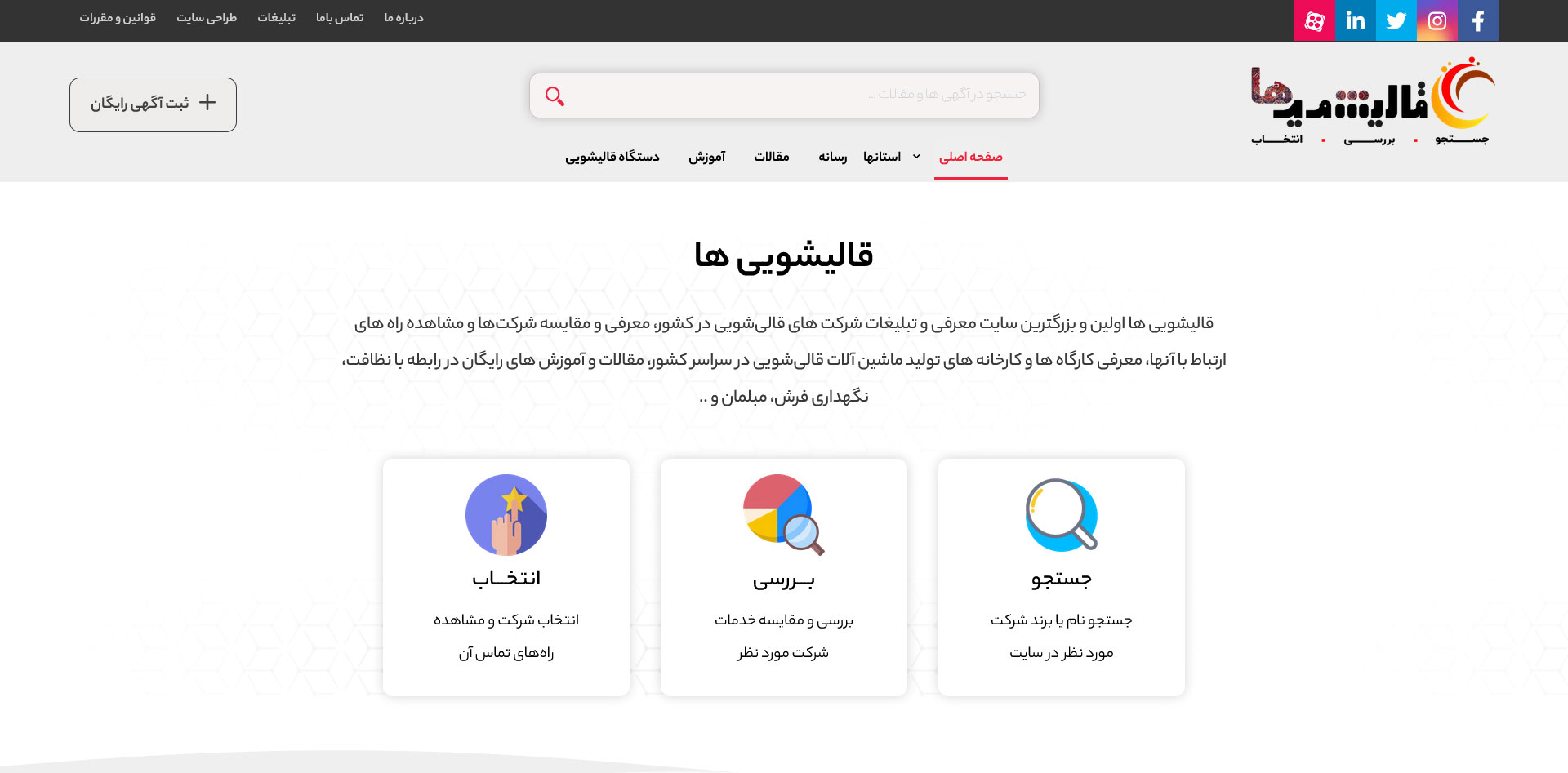The height and width of the screenshot is (773, 1568).
Task: Open the Instagram profile icon
Action: 1437,20
